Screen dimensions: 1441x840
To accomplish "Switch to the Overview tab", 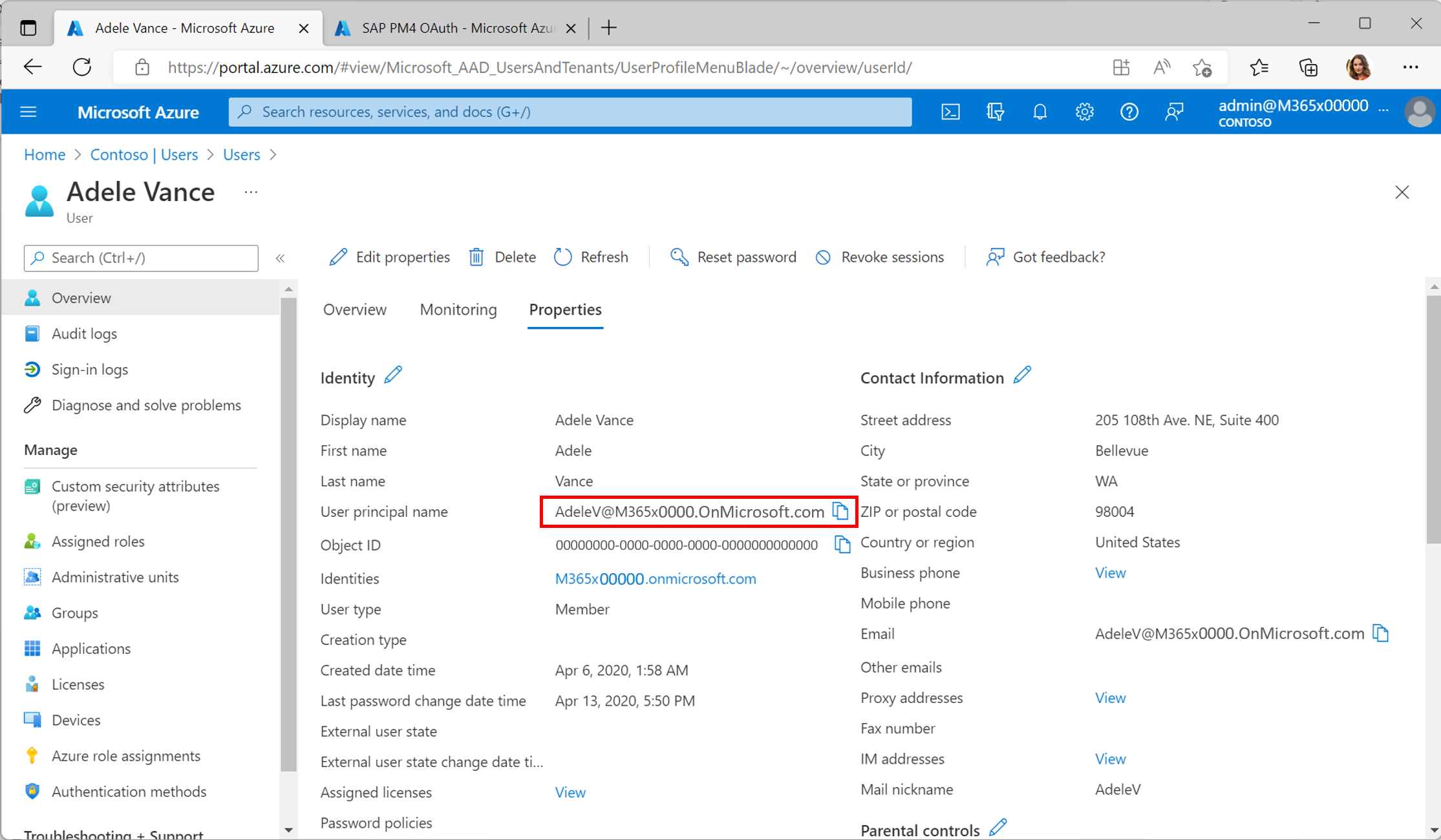I will point(354,309).
